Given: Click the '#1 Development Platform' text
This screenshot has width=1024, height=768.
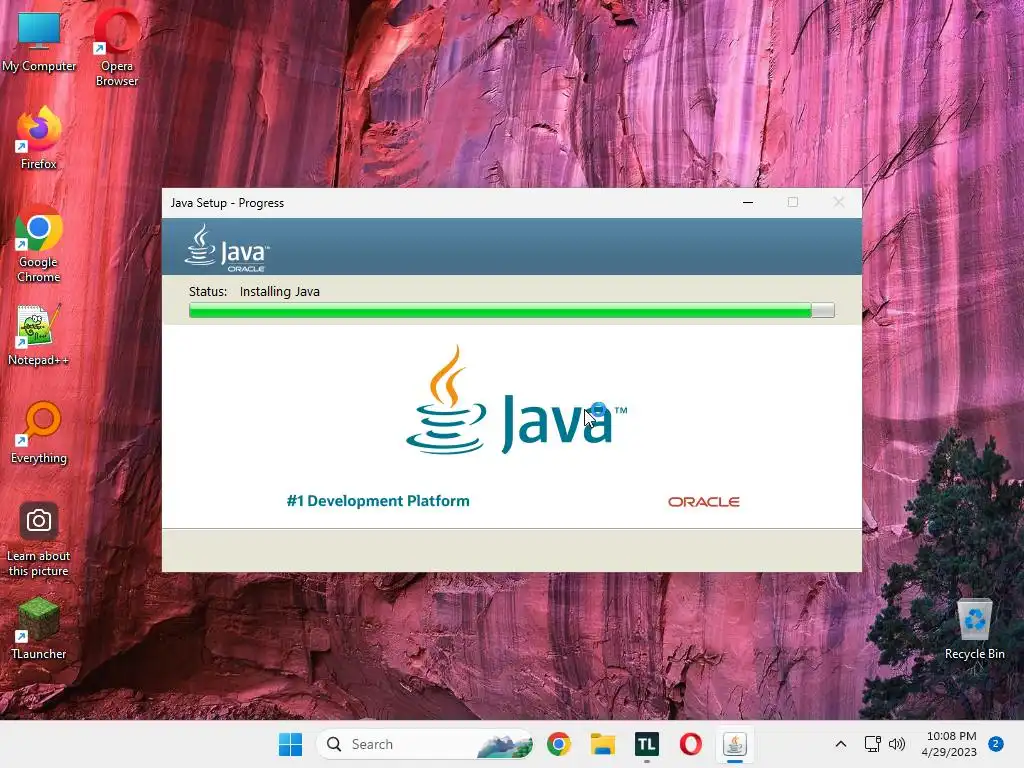Looking at the screenshot, I should pyautogui.click(x=378, y=501).
